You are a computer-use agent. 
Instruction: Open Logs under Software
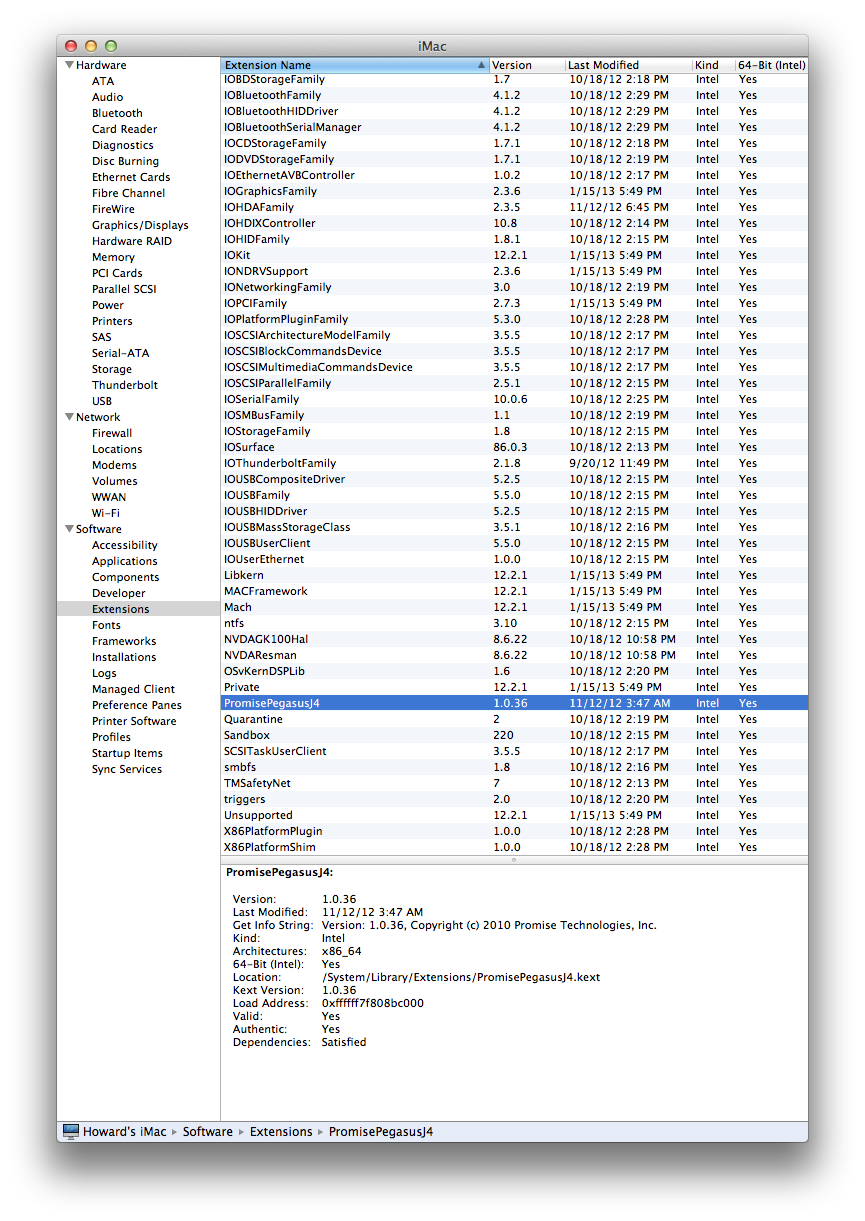(104, 673)
